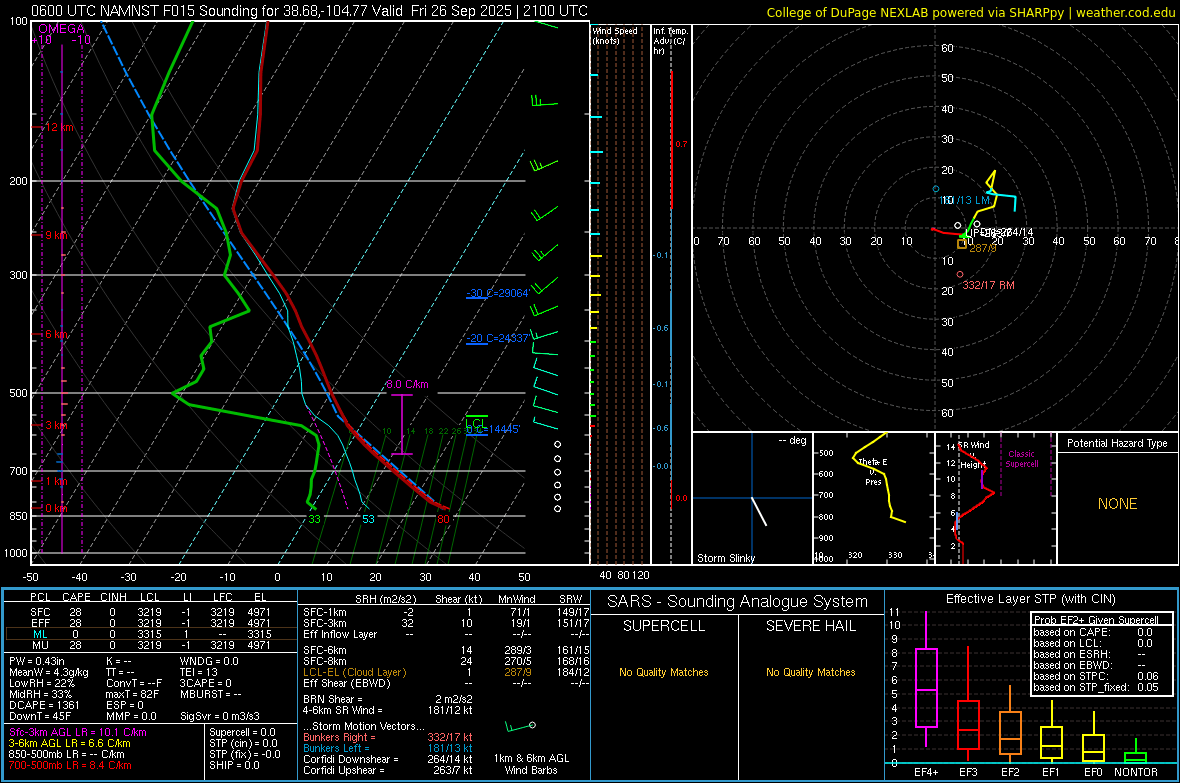Image resolution: width=1180 pixels, height=783 pixels.
Task: Select the EFF parcel row
Action: (151, 623)
